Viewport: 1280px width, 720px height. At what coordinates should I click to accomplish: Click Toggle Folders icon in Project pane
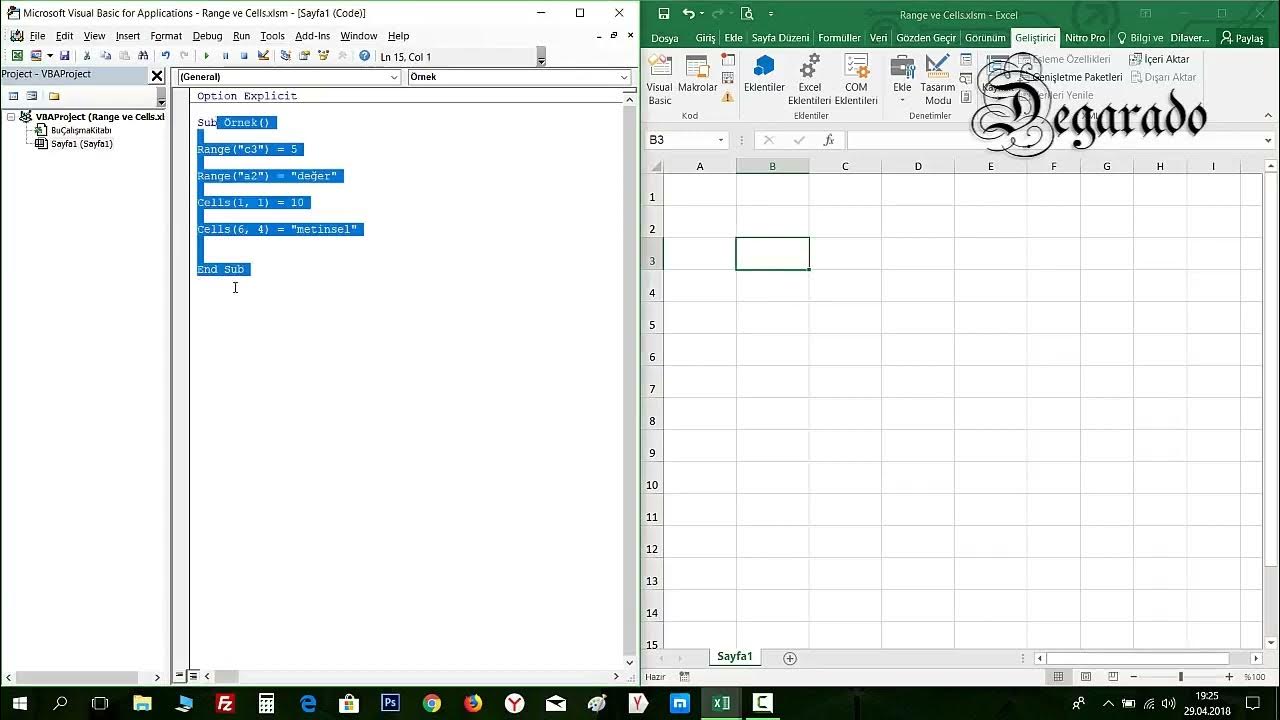54,96
